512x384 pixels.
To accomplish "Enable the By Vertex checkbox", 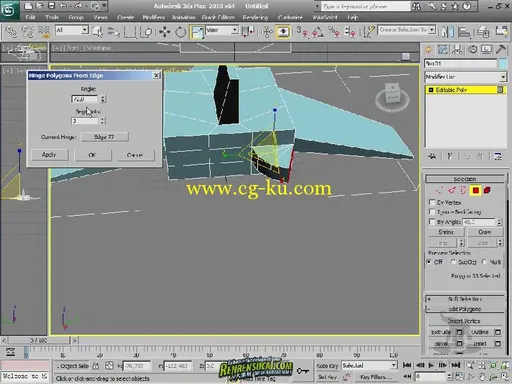I will point(432,202).
